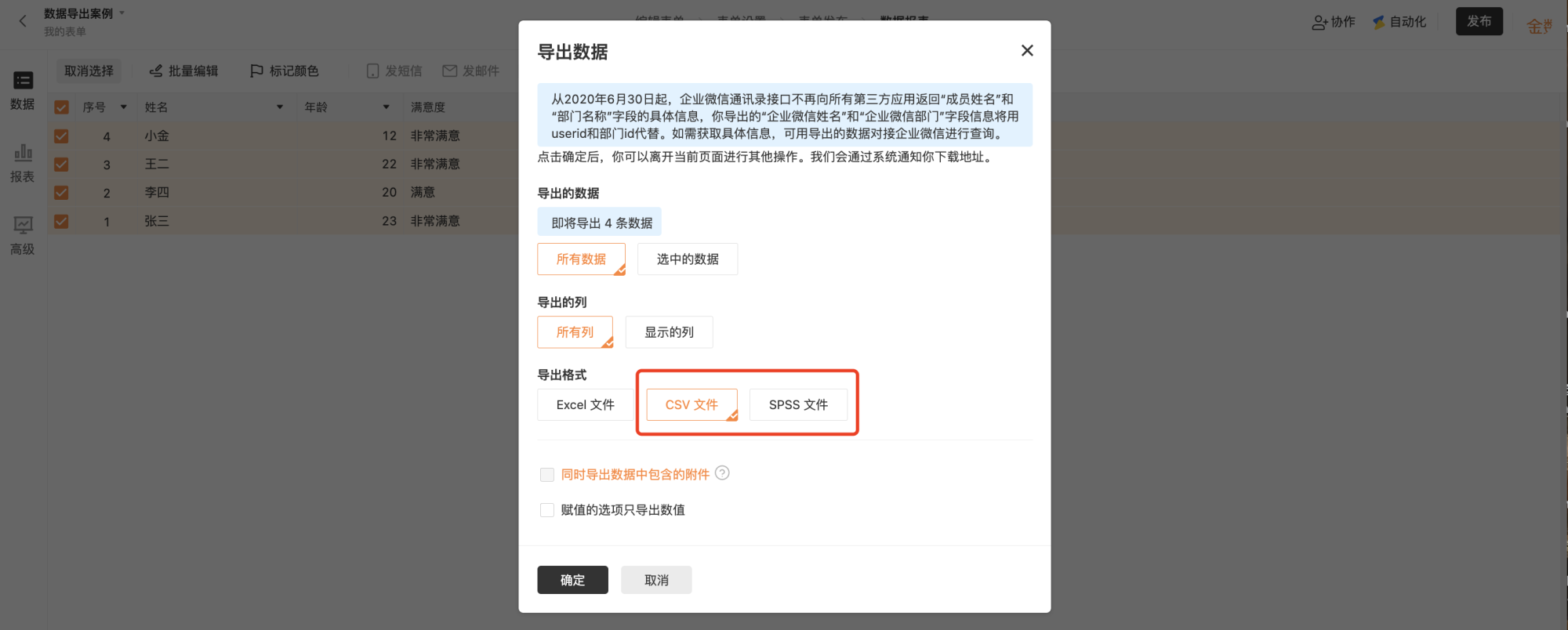Click the help icon beside 同时导出数据中包含的附件
This screenshot has width=1568, height=630.
[x=722, y=473]
